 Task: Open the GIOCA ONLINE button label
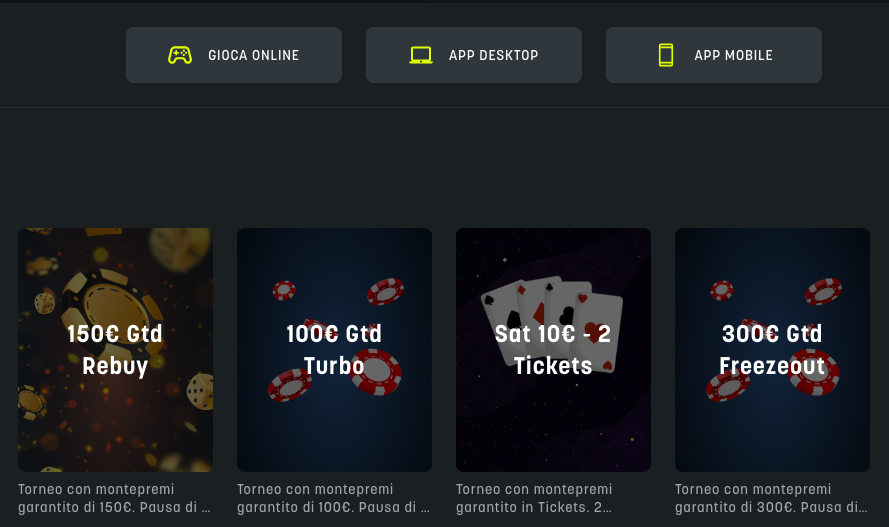point(253,55)
